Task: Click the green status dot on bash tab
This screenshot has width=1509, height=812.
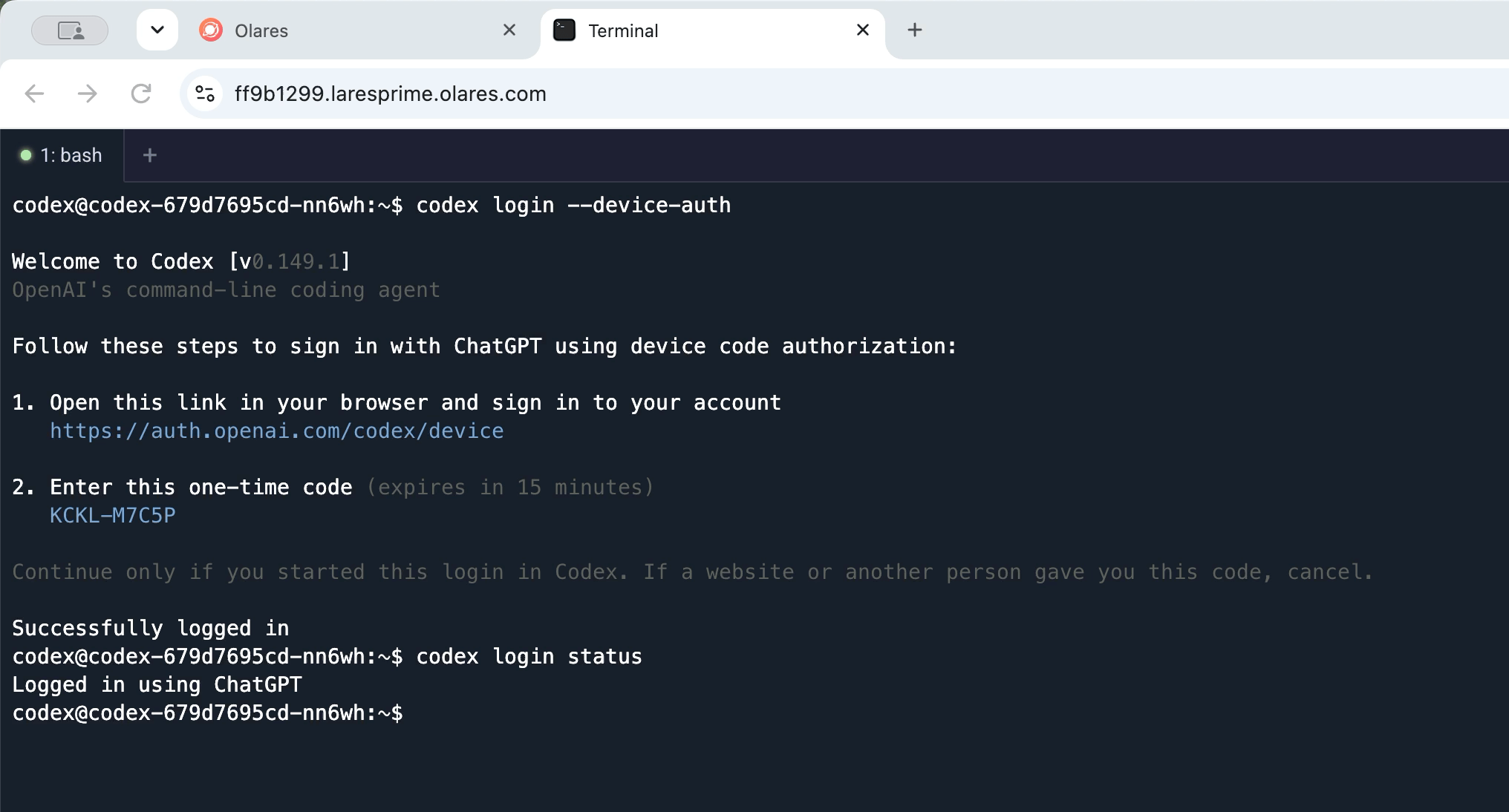Action: click(26, 155)
